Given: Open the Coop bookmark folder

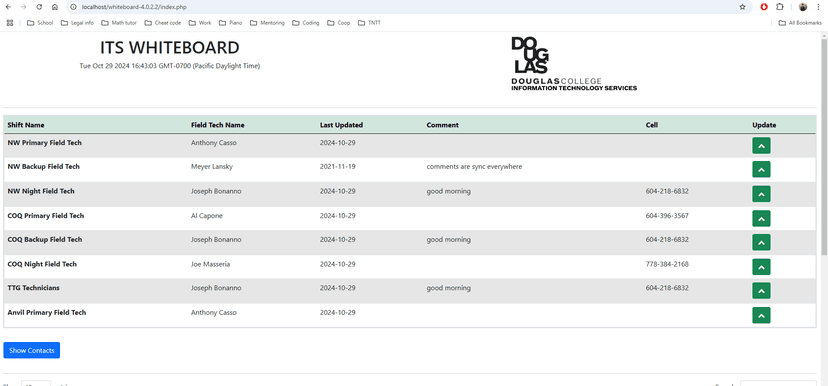Looking at the screenshot, I should tap(338, 23).
